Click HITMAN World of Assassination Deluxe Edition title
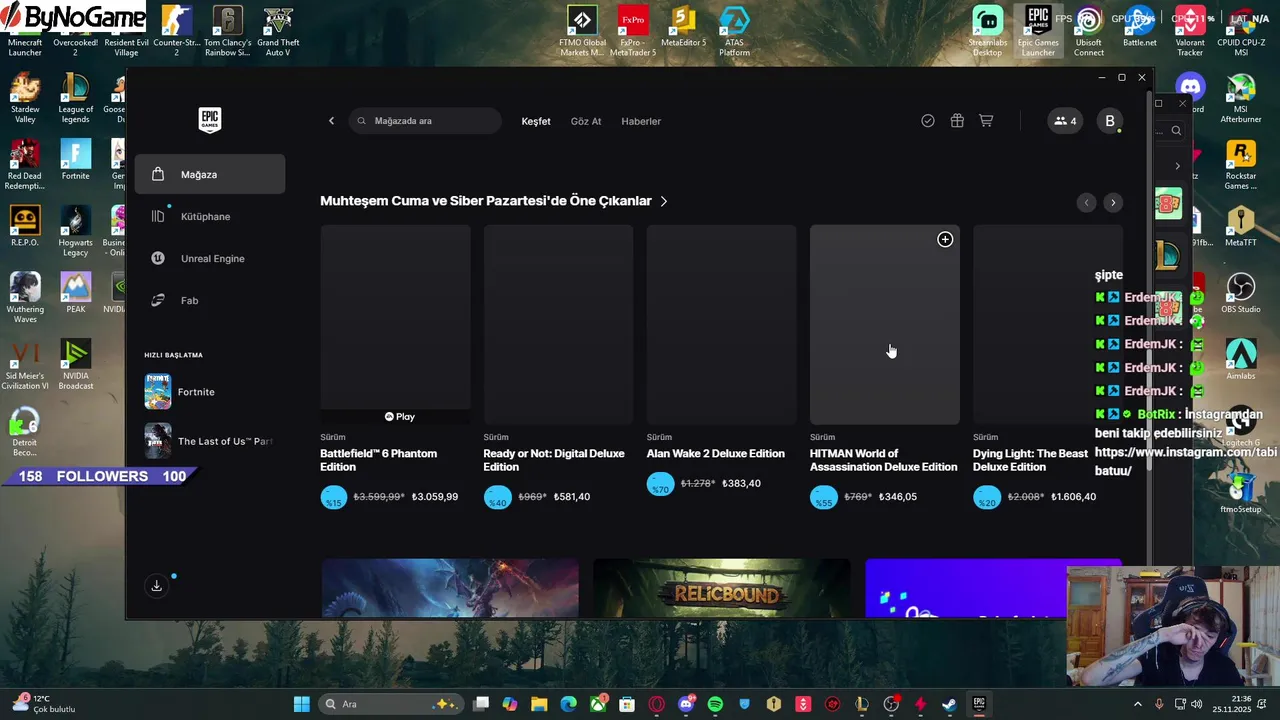This screenshot has height=720, width=1280. click(x=883, y=460)
